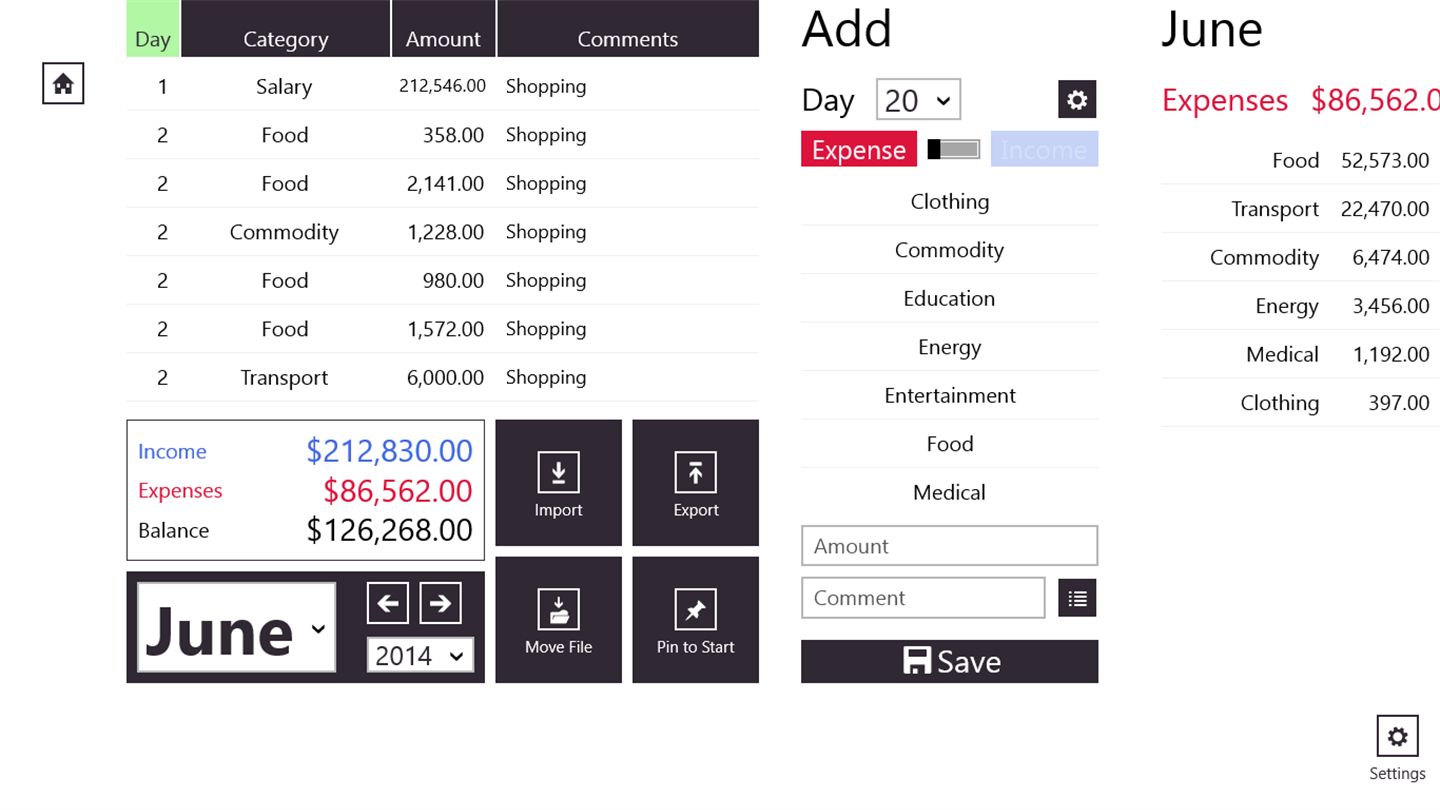Sort by Day column header
This screenshot has height=810, width=1440.
pyautogui.click(x=153, y=29)
